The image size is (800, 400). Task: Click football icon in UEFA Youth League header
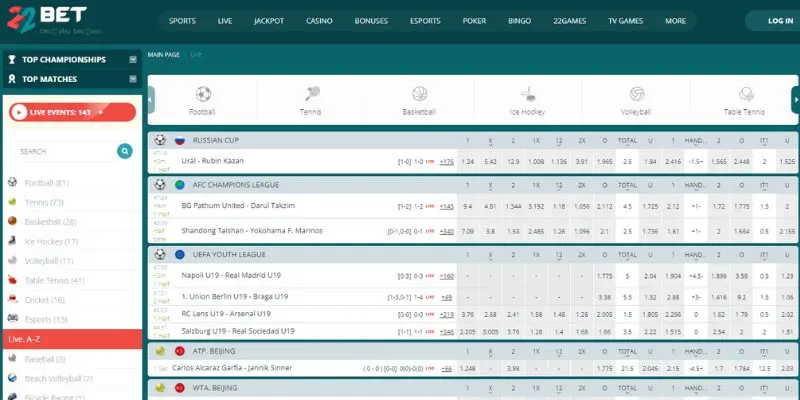coord(160,254)
